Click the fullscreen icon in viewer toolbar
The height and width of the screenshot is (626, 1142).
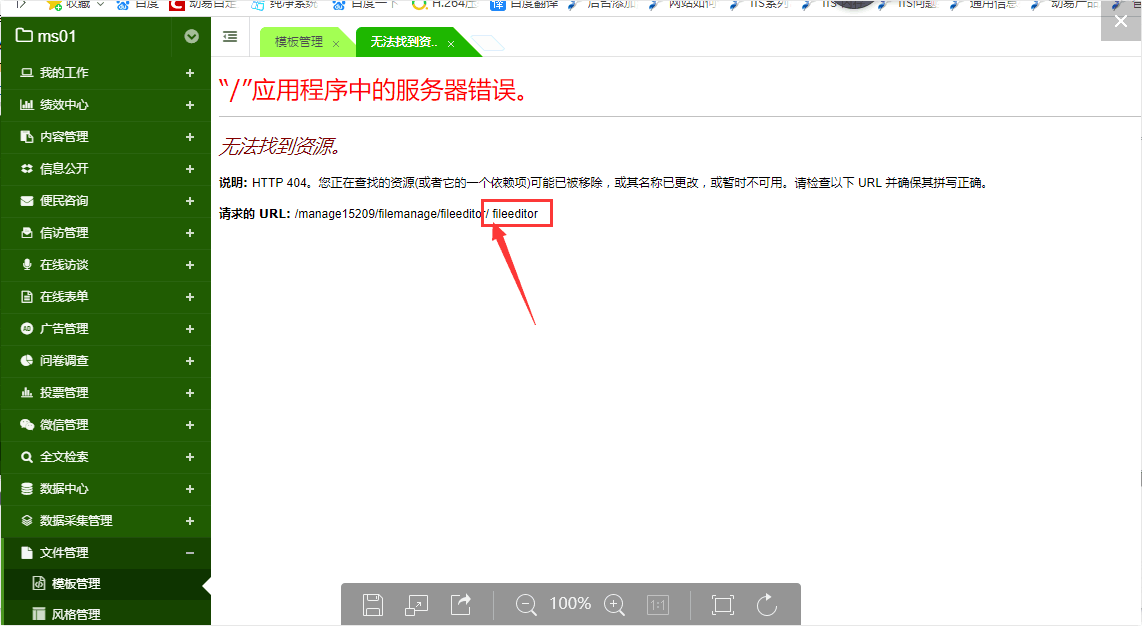(x=722, y=604)
